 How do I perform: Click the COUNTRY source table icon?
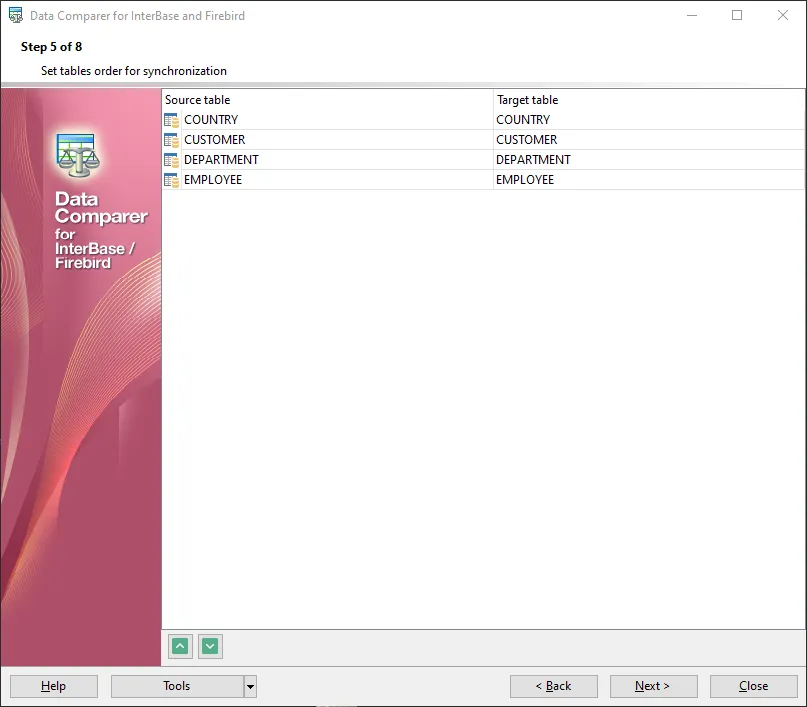[171, 120]
